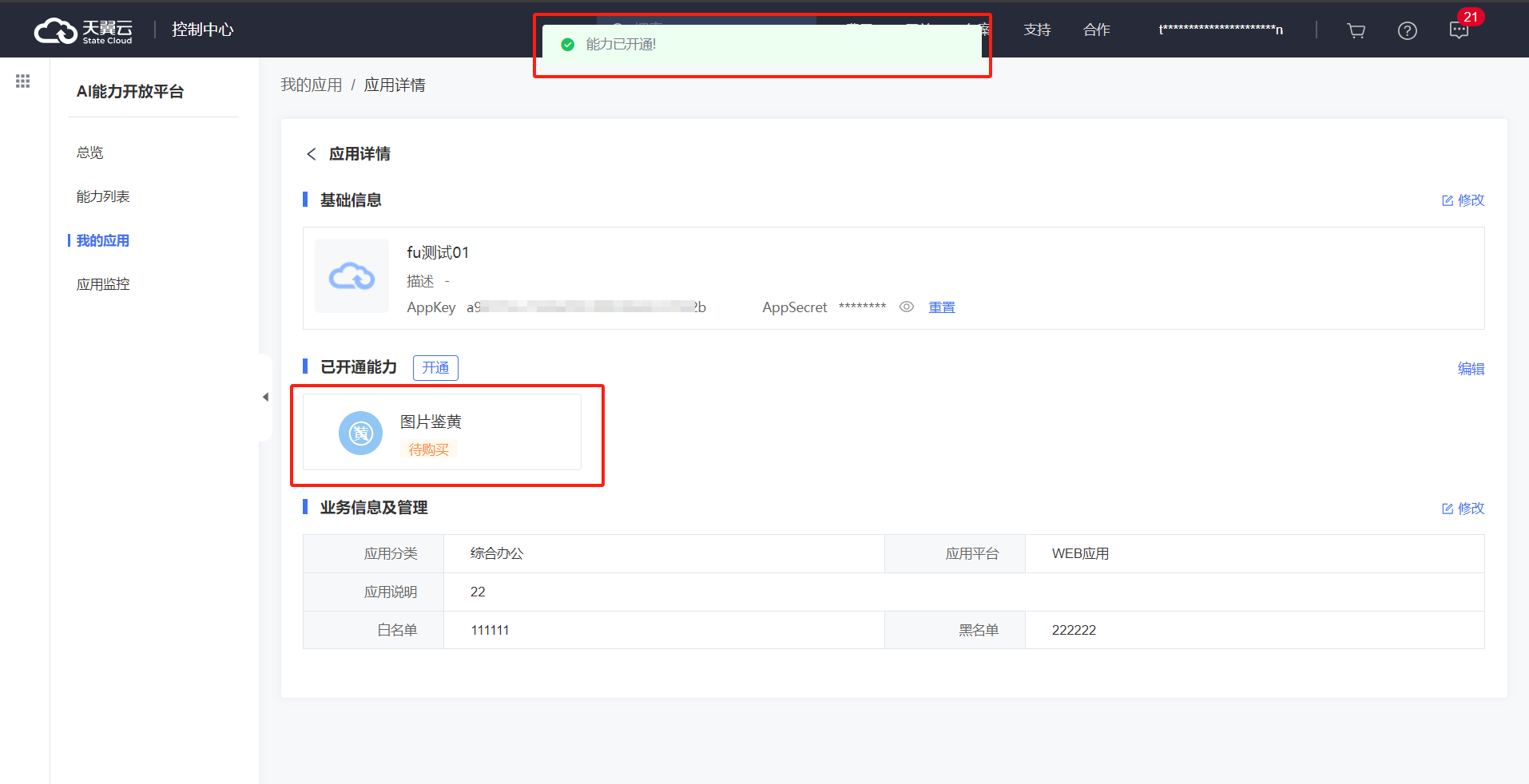This screenshot has width=1529, height=784.
Task: Click the whitelist value 111111
Action: tap(490, 630)
